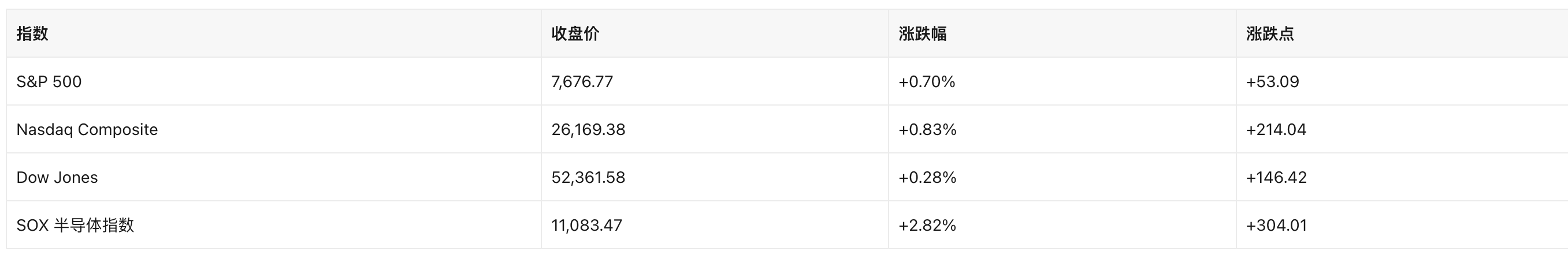Viewport: 1568px width, 255px height.
Task: Click the 收盘价 column header
Action: pos(715,33)
